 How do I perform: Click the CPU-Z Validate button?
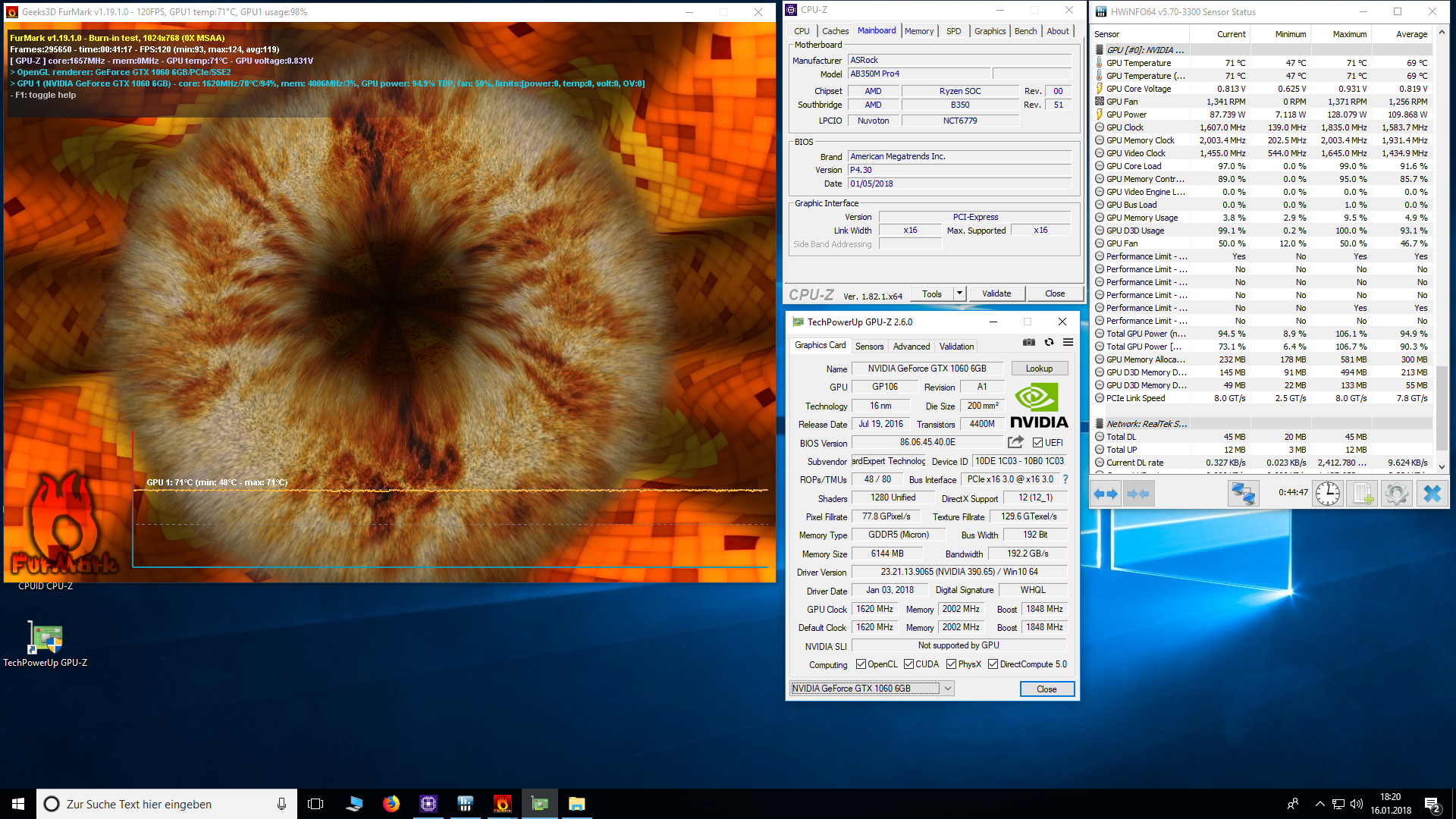(x=996, y=293)
